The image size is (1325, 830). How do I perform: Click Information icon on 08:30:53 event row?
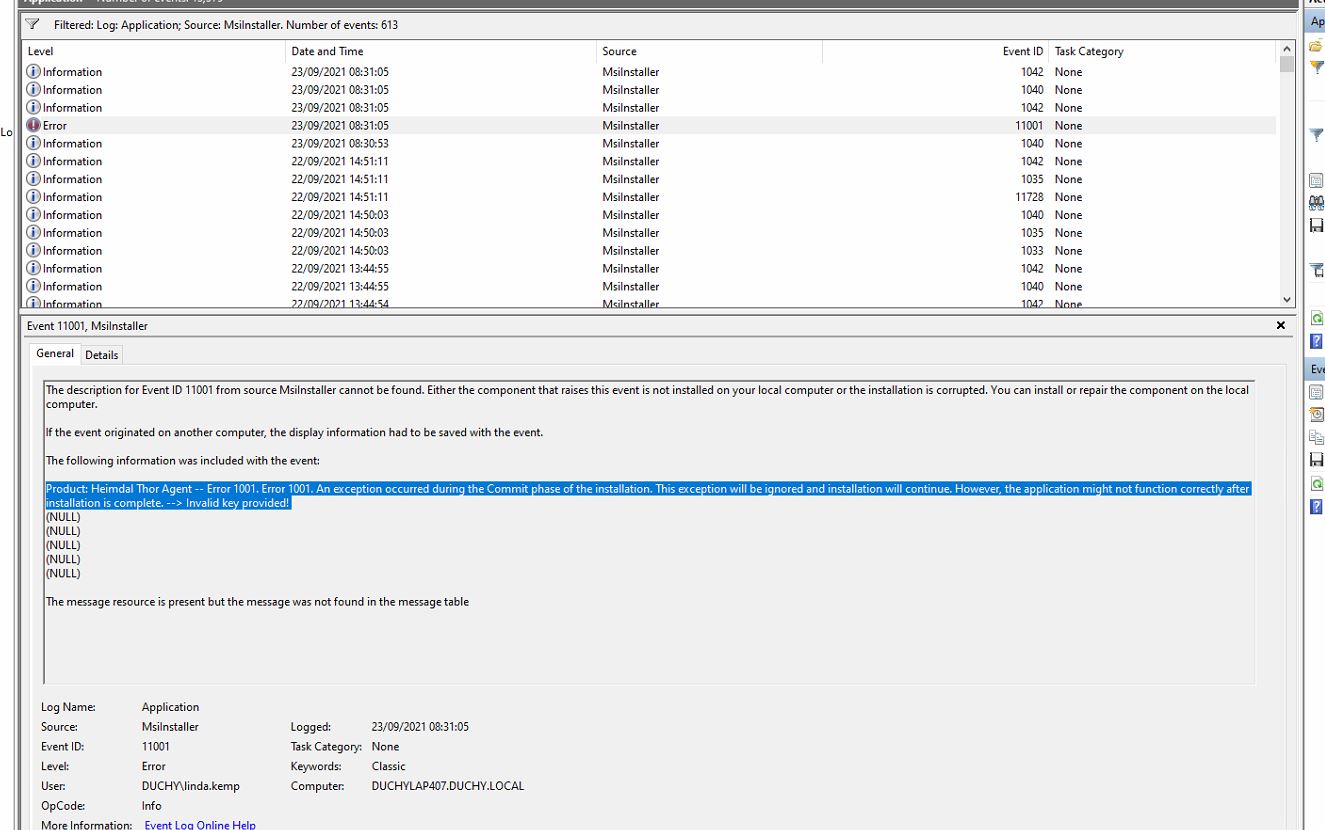(33, 143)
